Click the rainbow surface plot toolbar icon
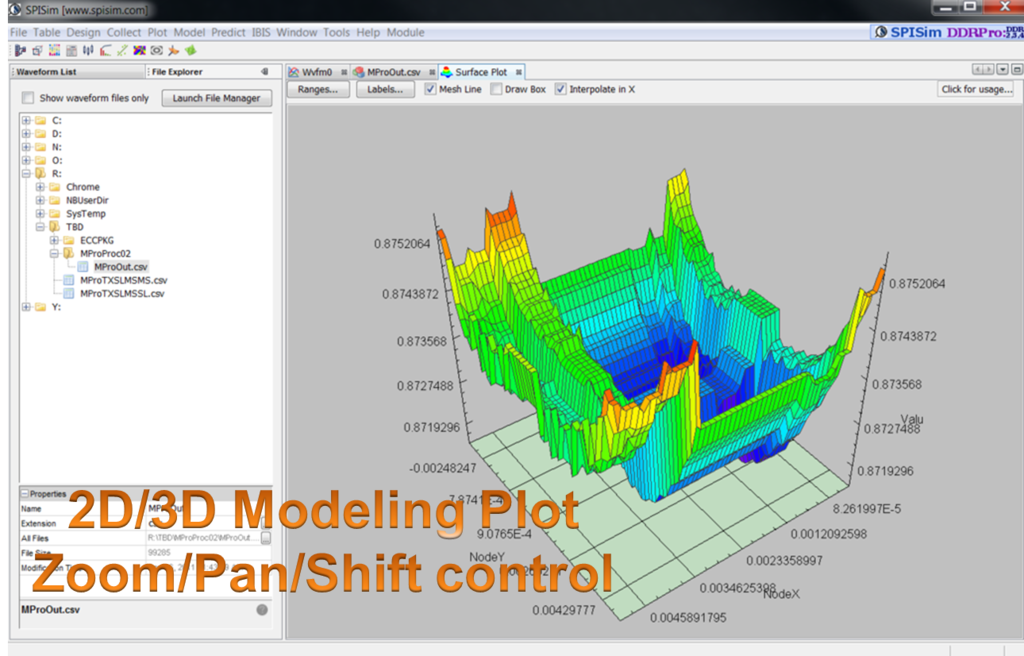This screenshot has height=656, width=1024. pyautogui.click(x=139, y=50)
